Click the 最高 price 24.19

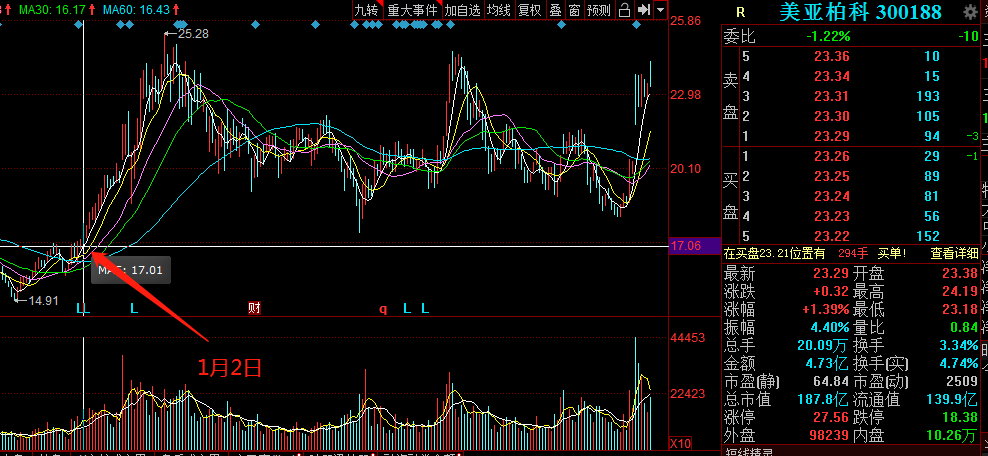[960, 292]
